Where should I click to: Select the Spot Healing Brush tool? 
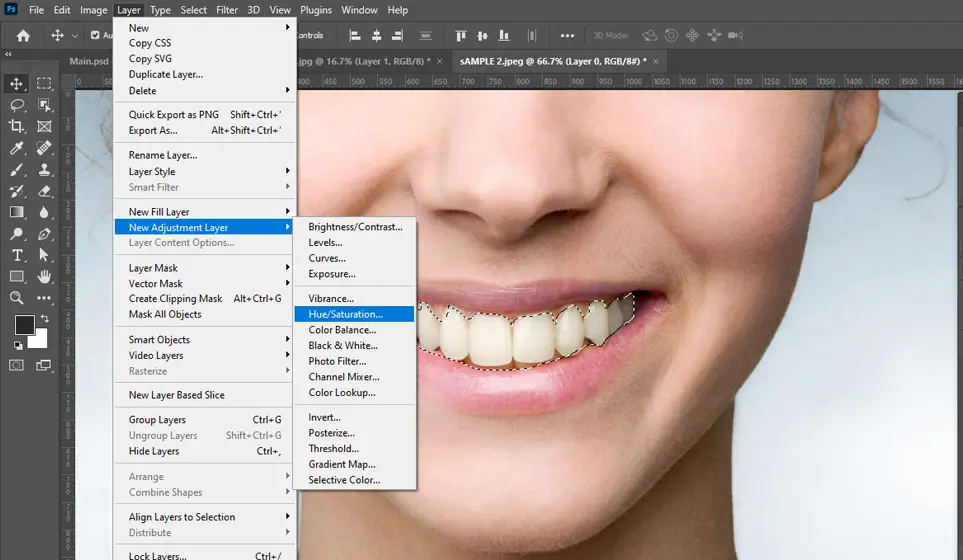click(44, 148)
